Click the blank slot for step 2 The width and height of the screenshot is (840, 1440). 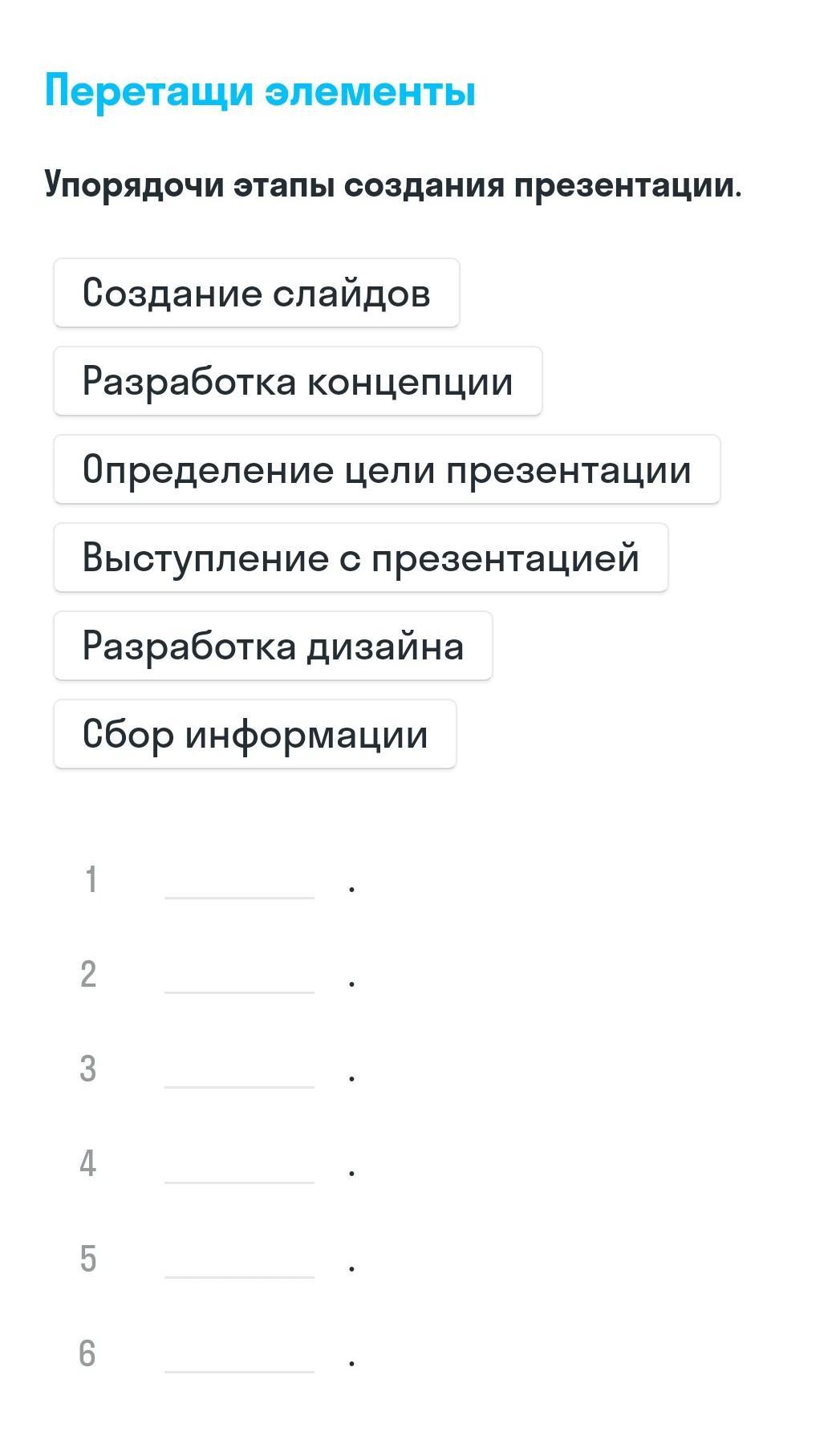click(x=239, y=976)
